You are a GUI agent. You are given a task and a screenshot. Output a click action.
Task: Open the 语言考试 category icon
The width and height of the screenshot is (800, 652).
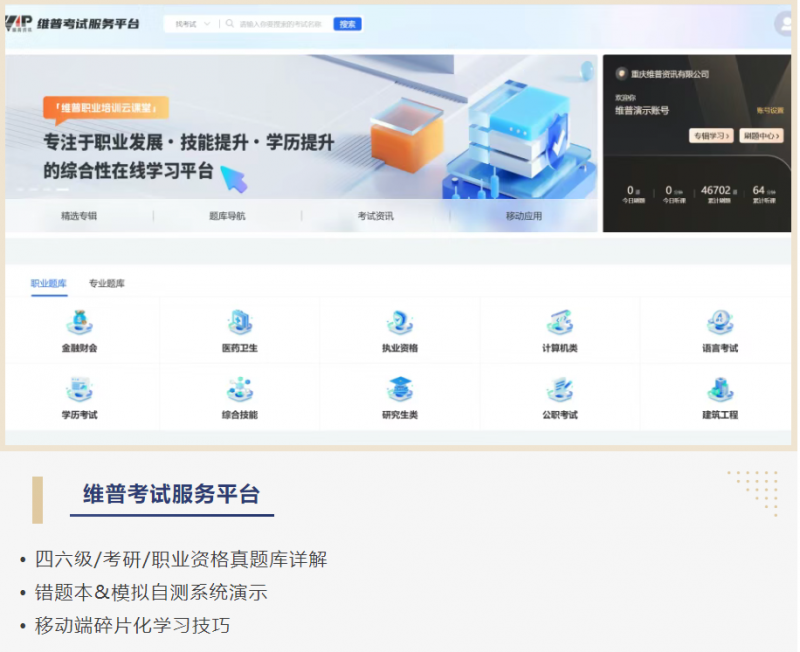720,322
